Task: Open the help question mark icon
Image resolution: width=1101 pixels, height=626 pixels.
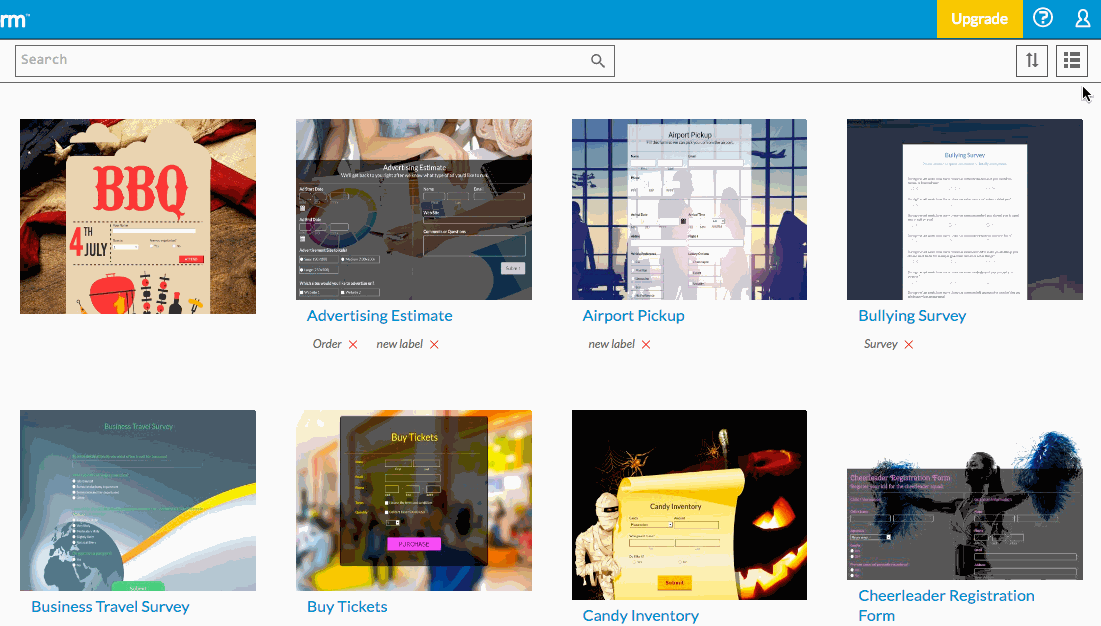Action: pyautogui.click(x=1043, y=18)
